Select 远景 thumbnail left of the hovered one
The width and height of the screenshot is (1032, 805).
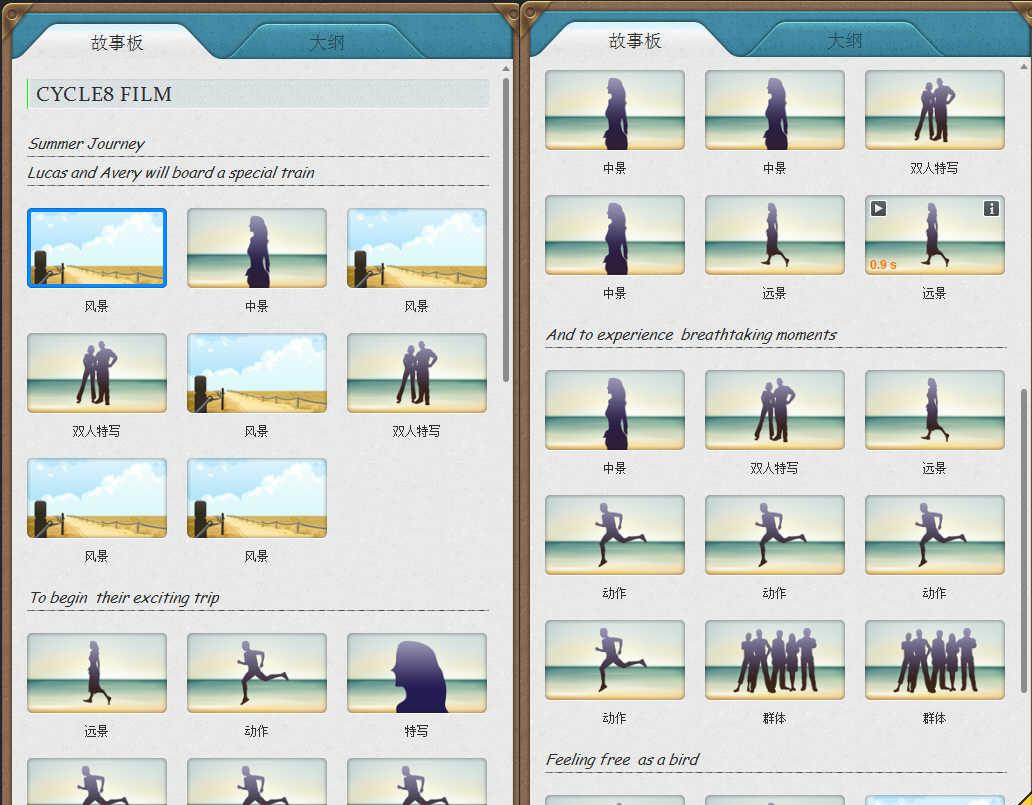point(775,235)
